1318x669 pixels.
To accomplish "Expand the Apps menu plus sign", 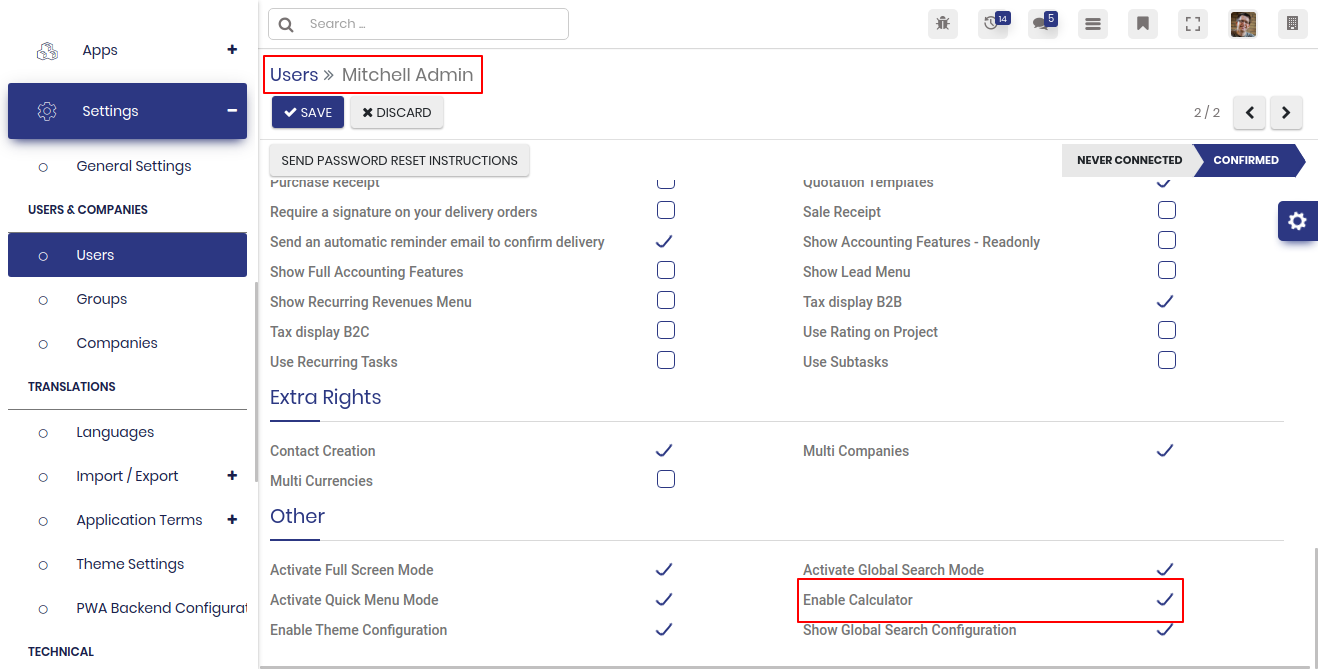I will tap(232, 50).
